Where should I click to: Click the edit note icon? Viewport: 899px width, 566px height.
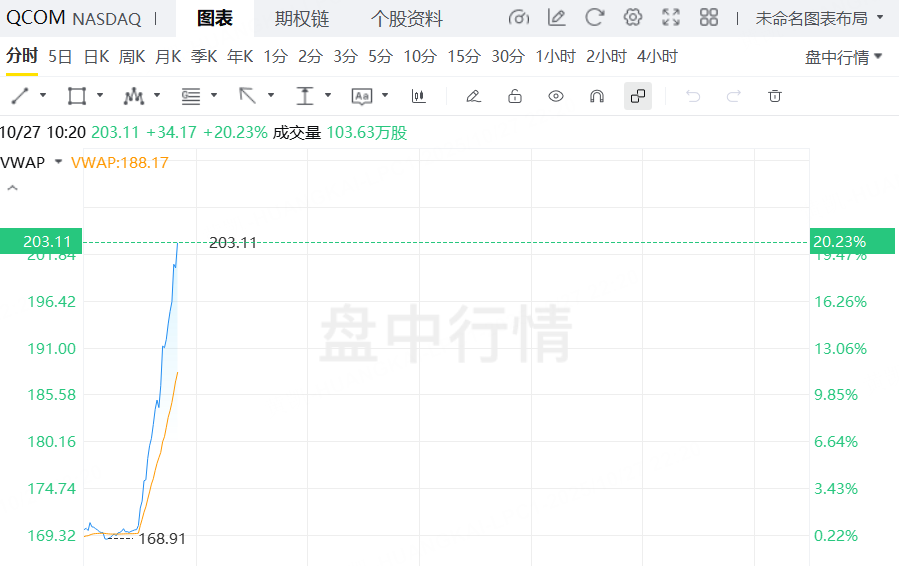pyautogui.click(x=556, y=18)
